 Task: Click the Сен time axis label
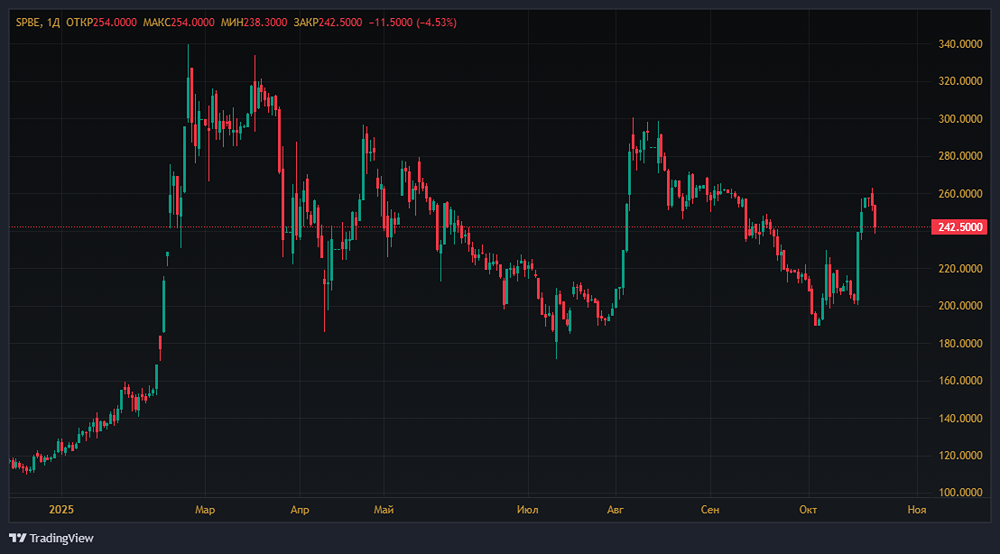710,509
